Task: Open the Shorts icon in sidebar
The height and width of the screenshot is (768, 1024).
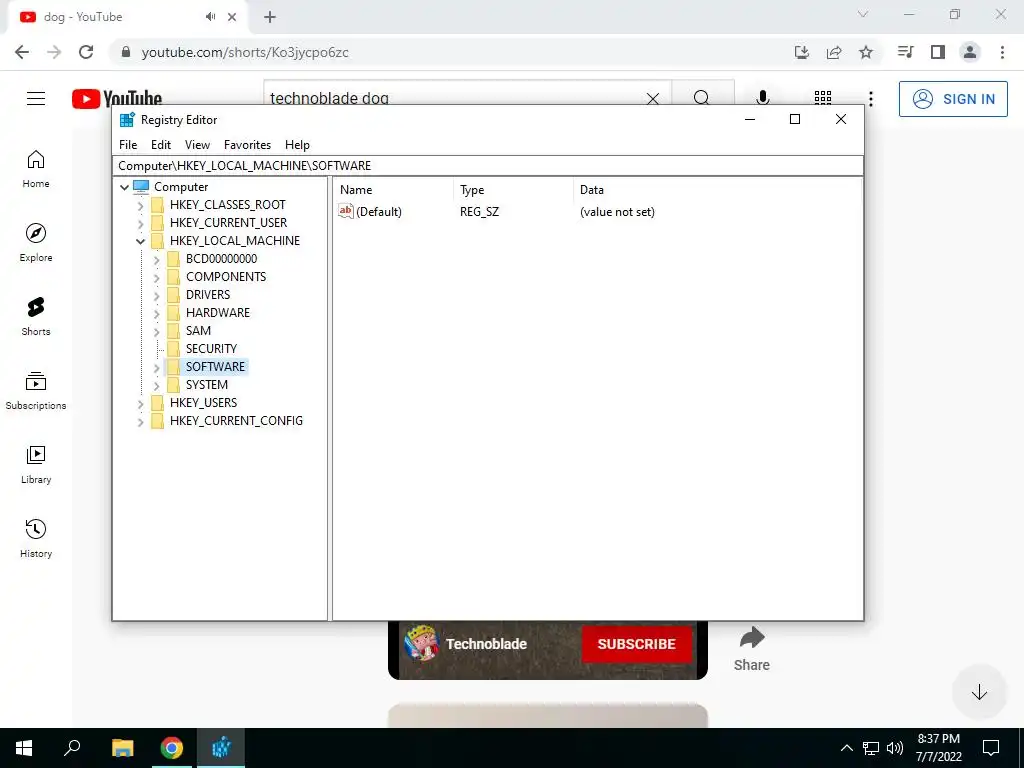Action: point(35,307)
